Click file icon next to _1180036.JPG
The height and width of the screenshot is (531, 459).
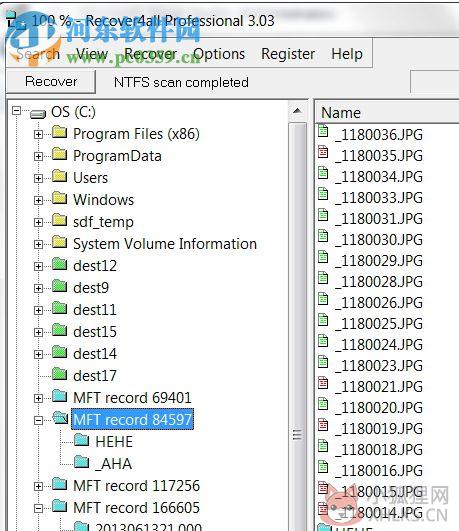323,131
